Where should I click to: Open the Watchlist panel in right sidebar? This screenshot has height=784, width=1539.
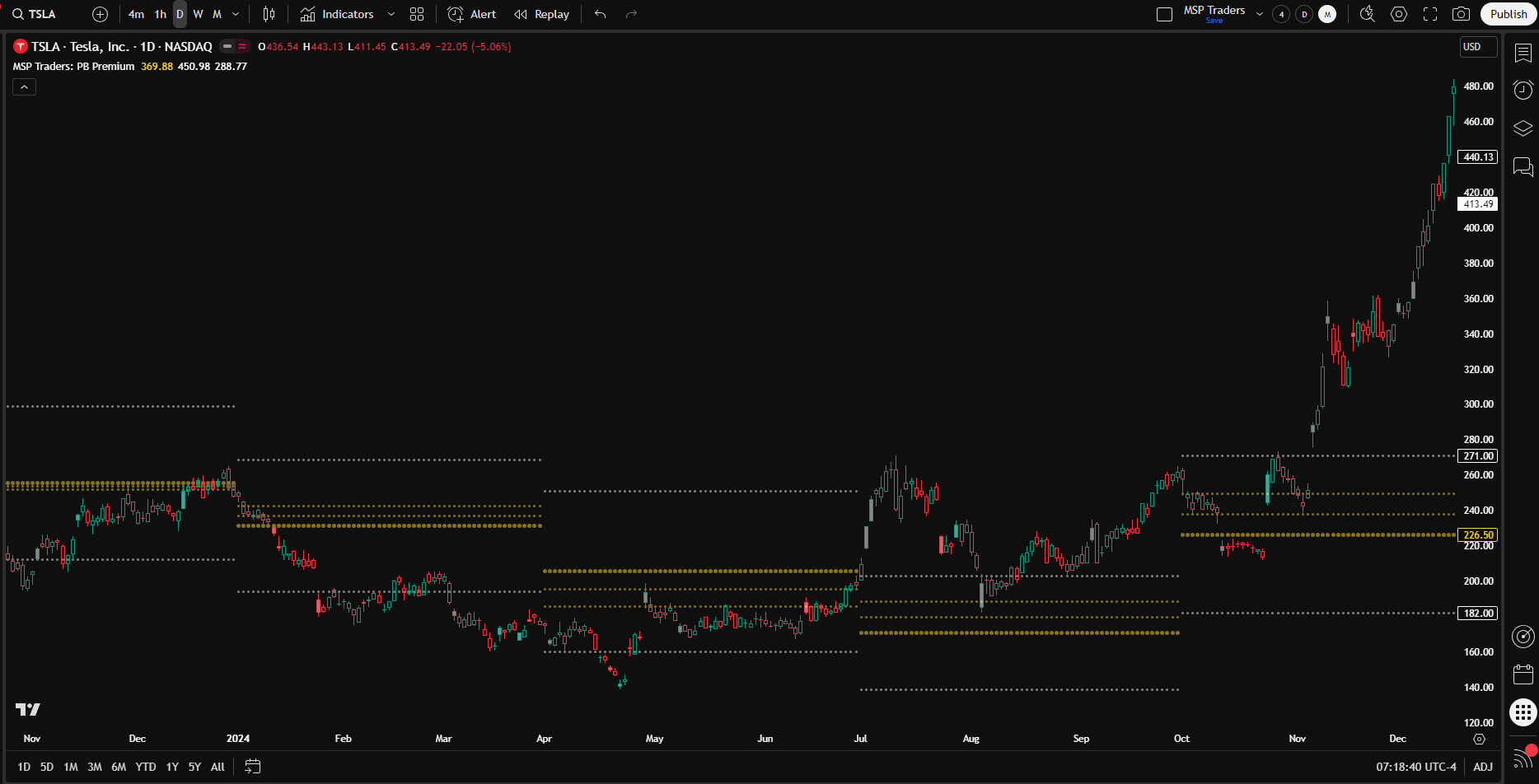coord(1523,53)
